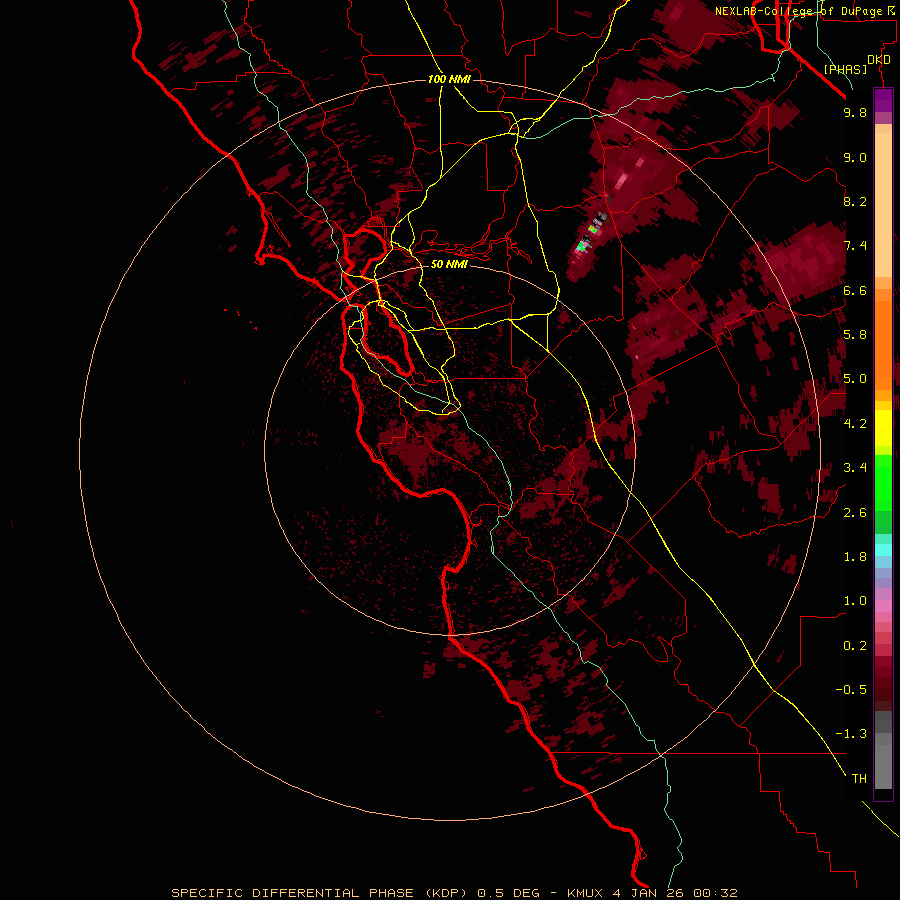
Task: Click the "[PHAS]" unit label
Action: [x=845, y=69]
